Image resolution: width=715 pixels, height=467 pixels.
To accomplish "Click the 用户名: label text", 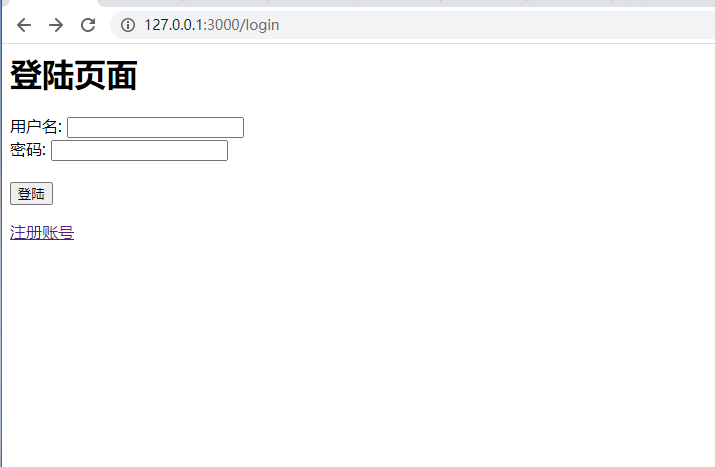I will coord(36,127).
